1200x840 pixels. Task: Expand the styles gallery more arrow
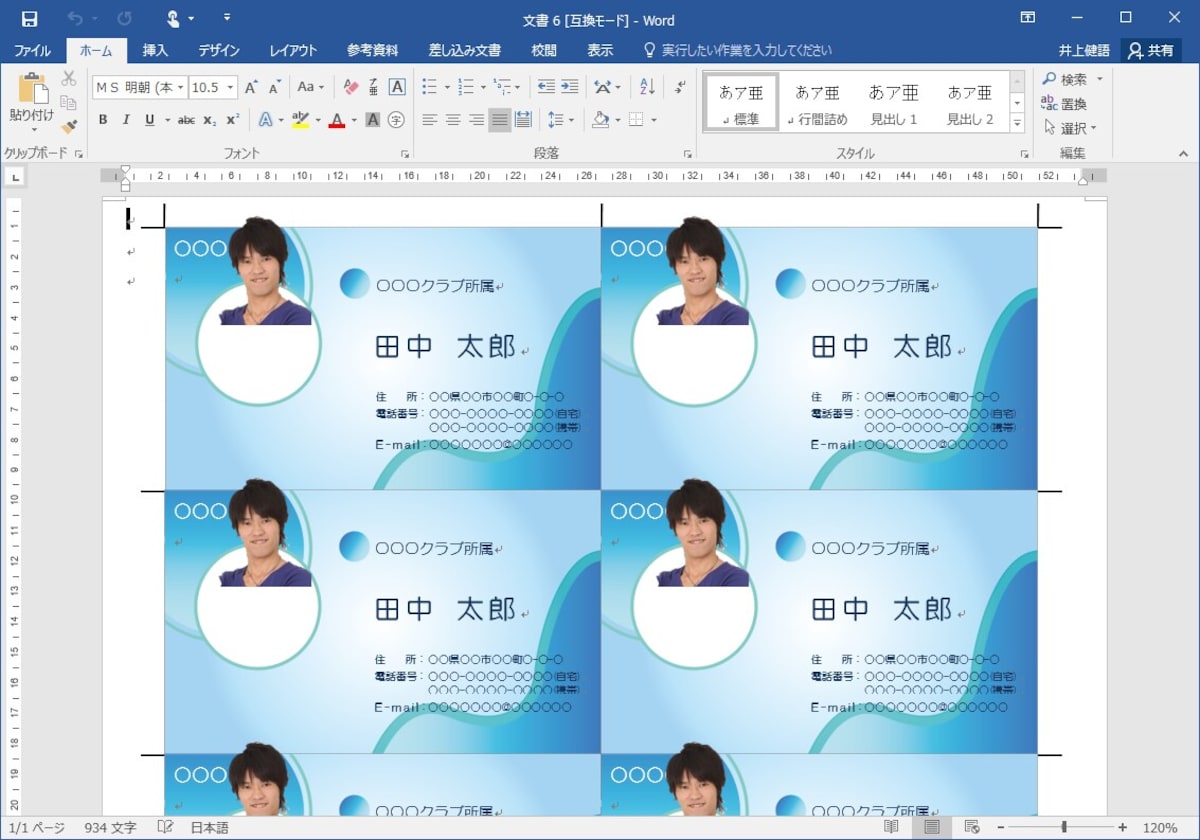[1018, 124]
